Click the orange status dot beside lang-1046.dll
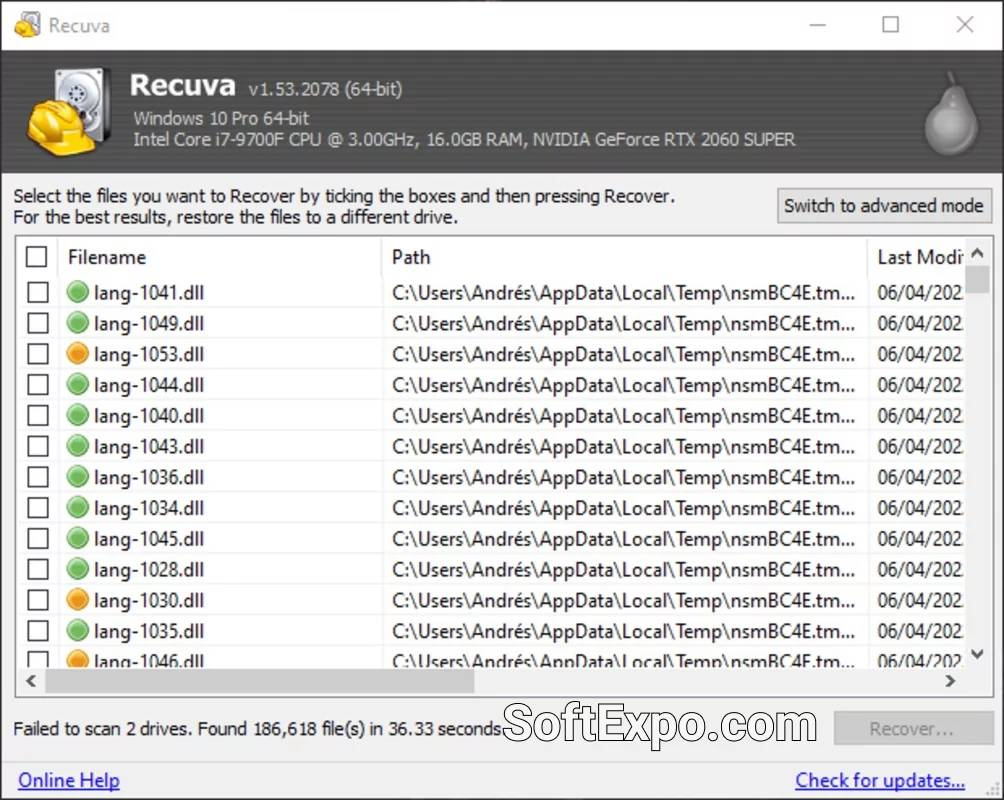 77,660
